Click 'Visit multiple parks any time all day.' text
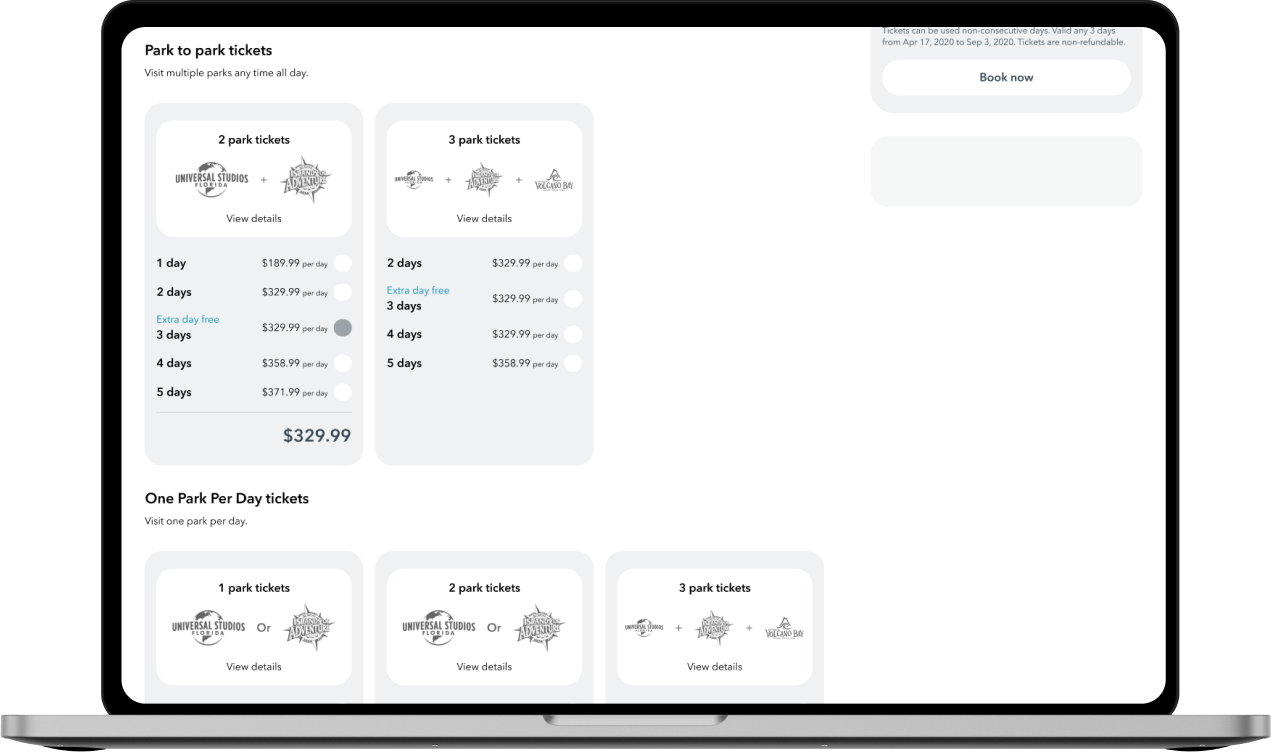Image resolution: width=1271 pixels, height=752 pixels. click(x=226, y=73)
